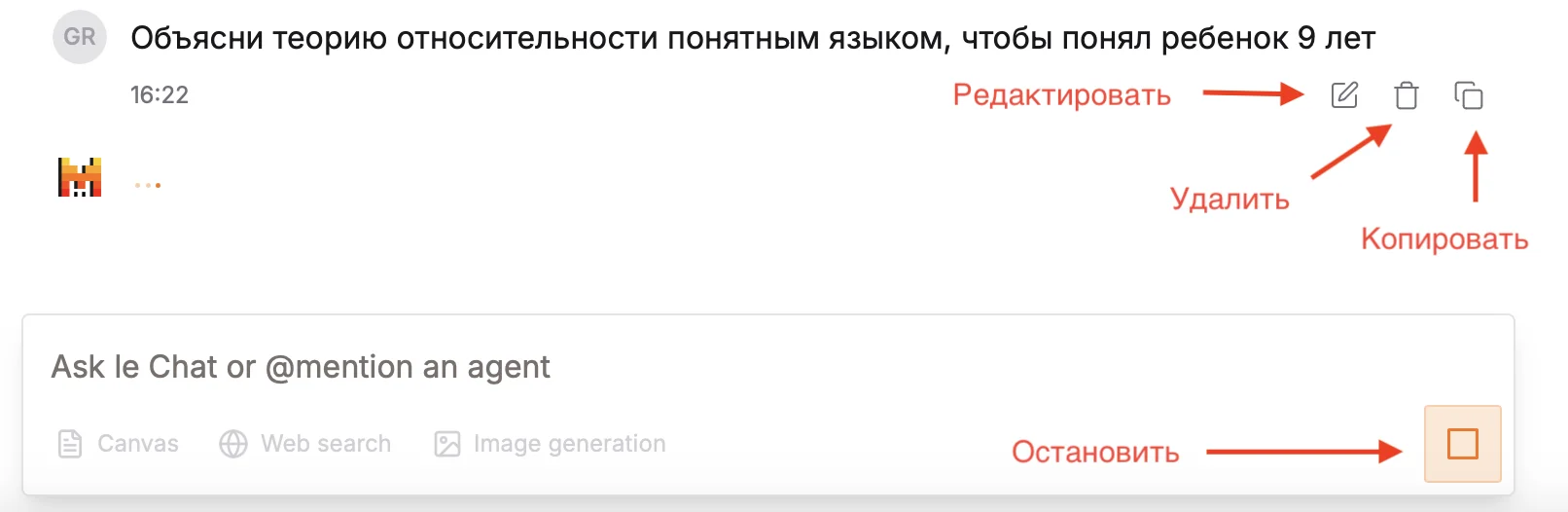Screen dimensions: 1568x512
Task: Click the 16:22 message timestamp
Action: (160, 95)
